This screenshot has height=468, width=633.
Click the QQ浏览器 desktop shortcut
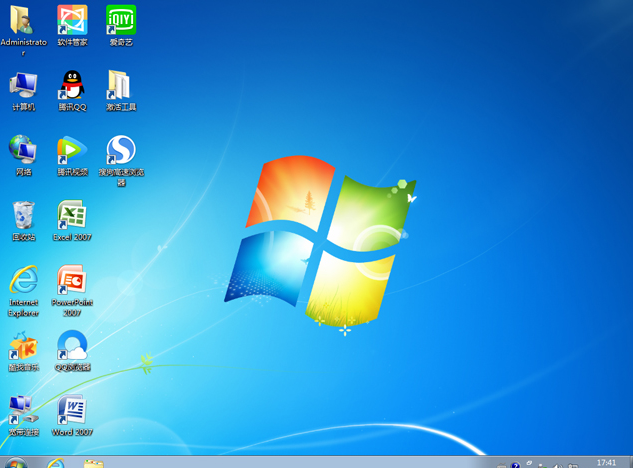tap(72, 347)
